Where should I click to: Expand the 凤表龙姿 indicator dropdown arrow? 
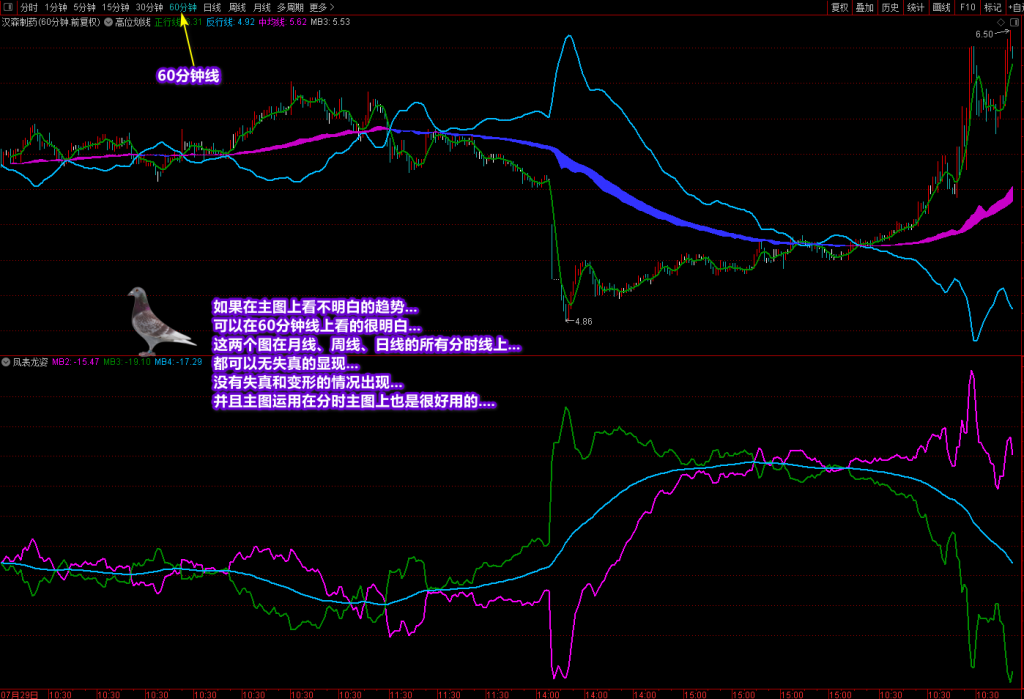pyautogui.click(x=6, y=362)
